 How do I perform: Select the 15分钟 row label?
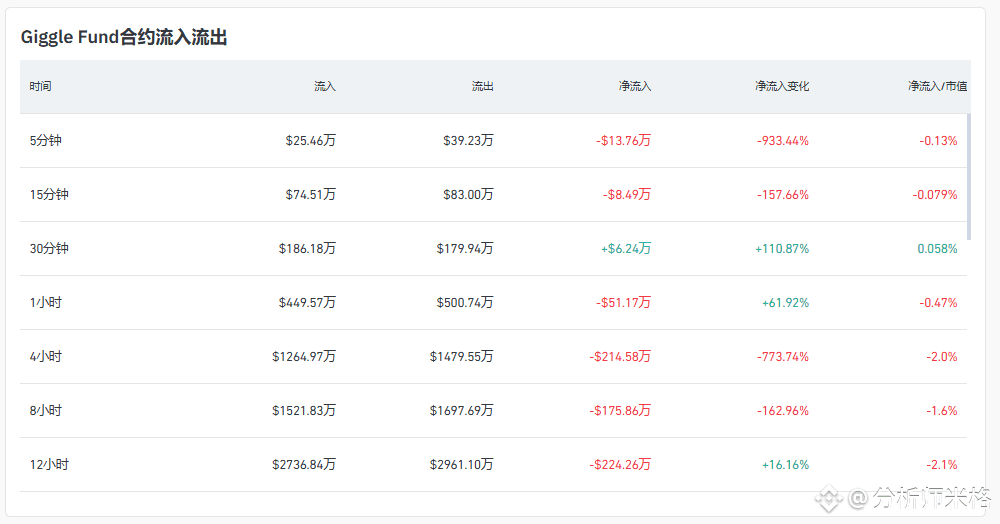pyautogui.click(x=49, y=195)
